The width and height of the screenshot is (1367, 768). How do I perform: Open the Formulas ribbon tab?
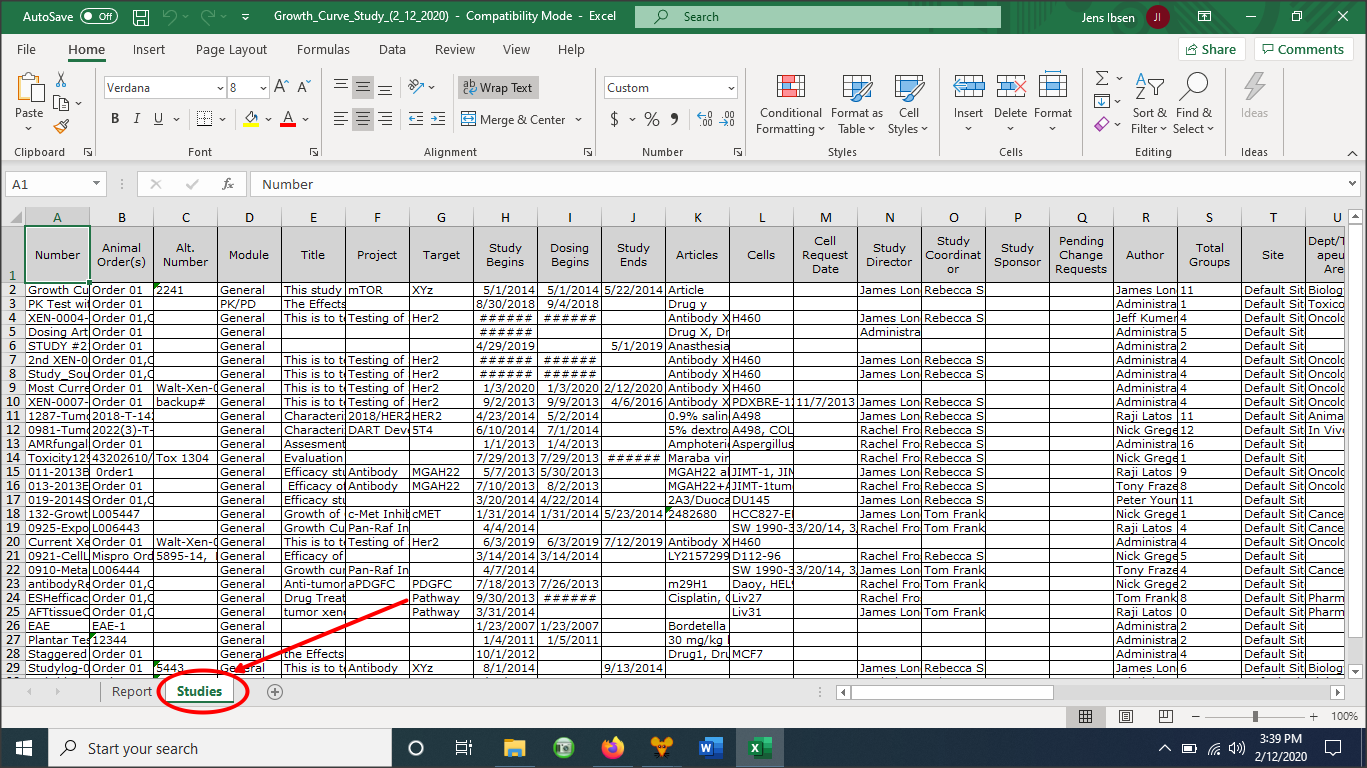click(x=323, y=50)
